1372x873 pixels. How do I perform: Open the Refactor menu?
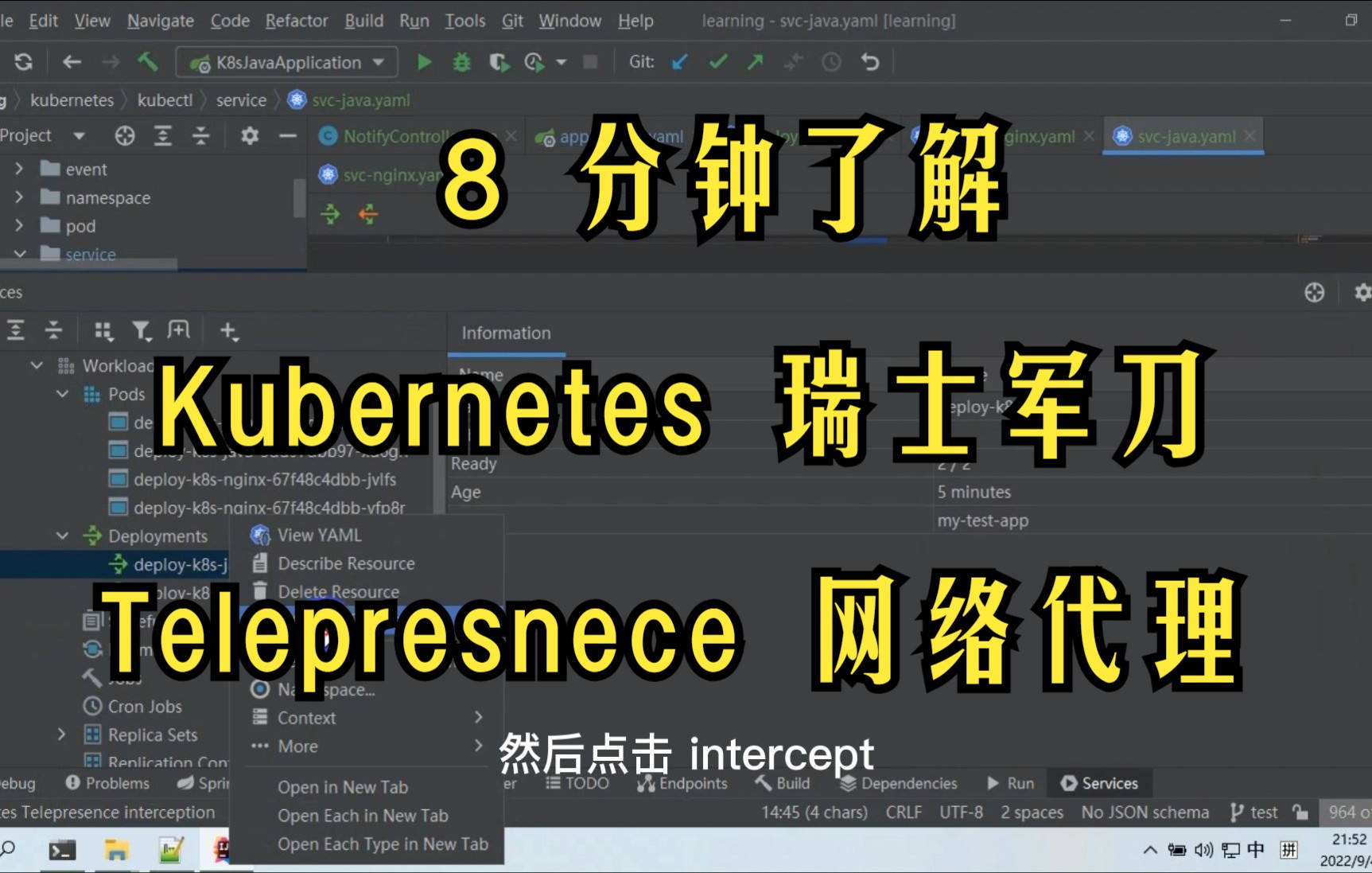pos(297,21)
